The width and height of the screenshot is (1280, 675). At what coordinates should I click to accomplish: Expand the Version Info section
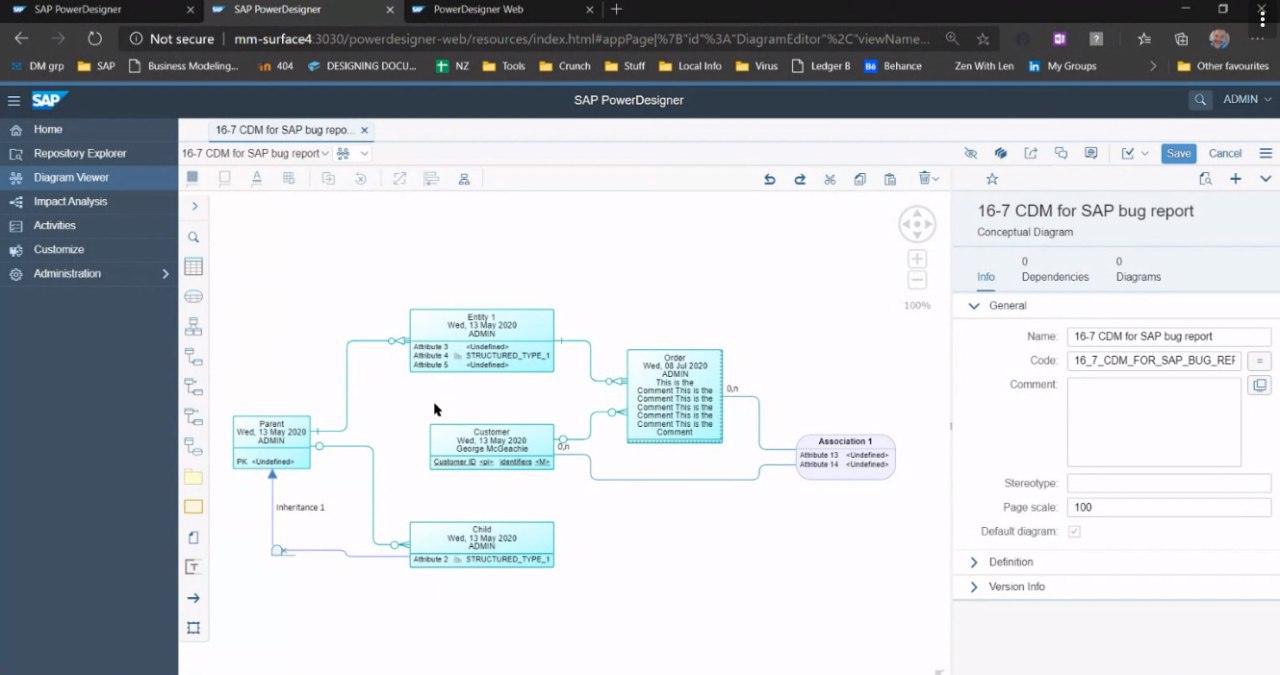point(974,587)
